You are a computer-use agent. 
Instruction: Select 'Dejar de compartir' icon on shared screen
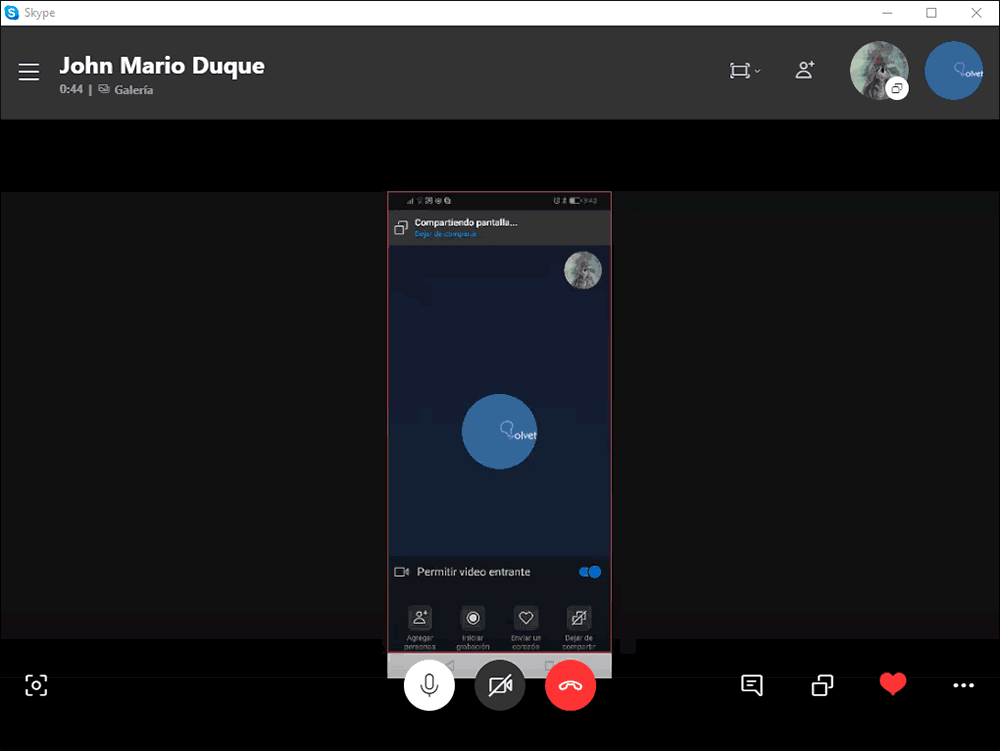pos(578,618)
